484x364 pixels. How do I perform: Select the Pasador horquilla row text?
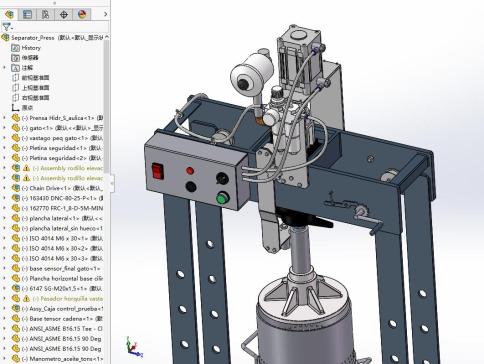point(68,299)
